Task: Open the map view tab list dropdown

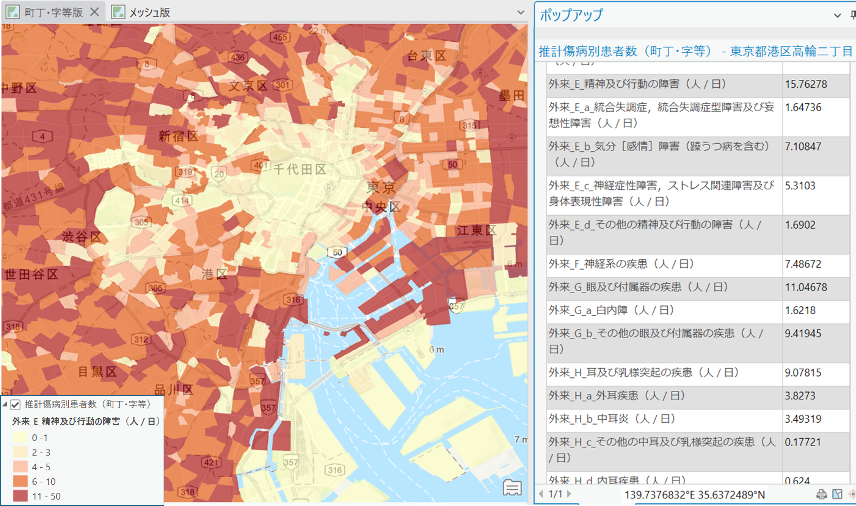Action: tap(520, 13)
